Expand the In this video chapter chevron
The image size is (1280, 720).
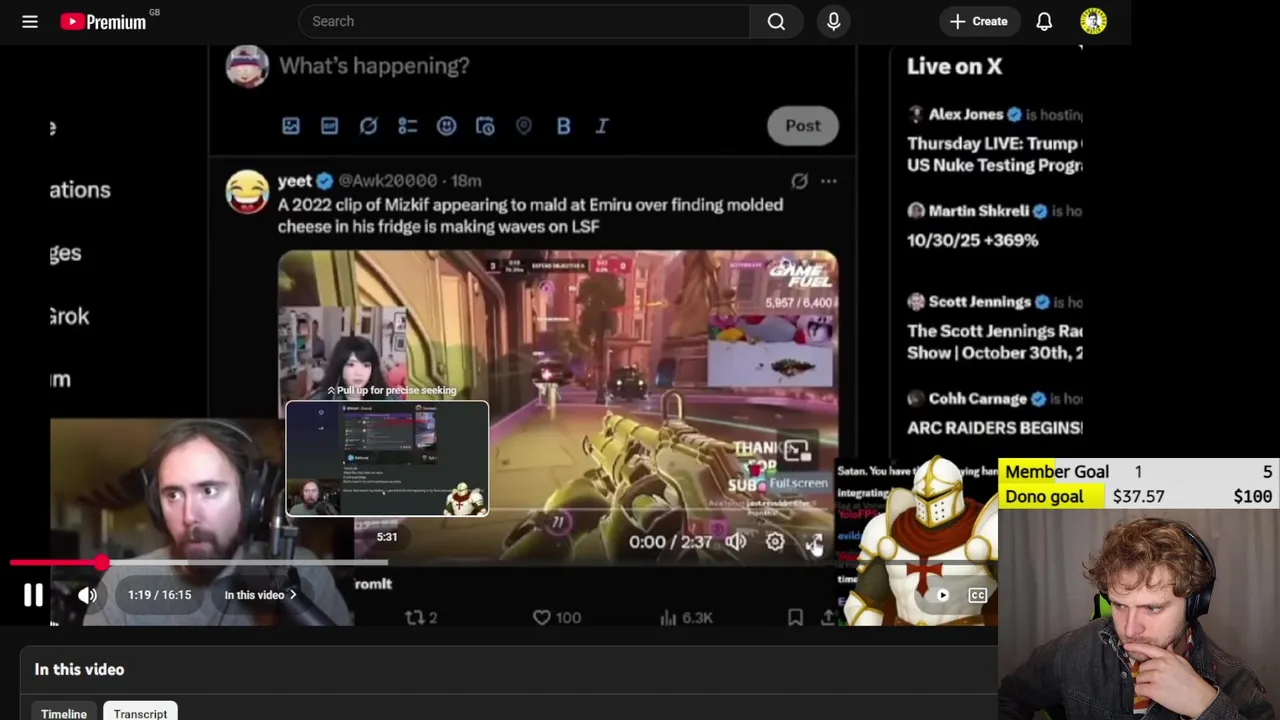[x=293, y=595]
